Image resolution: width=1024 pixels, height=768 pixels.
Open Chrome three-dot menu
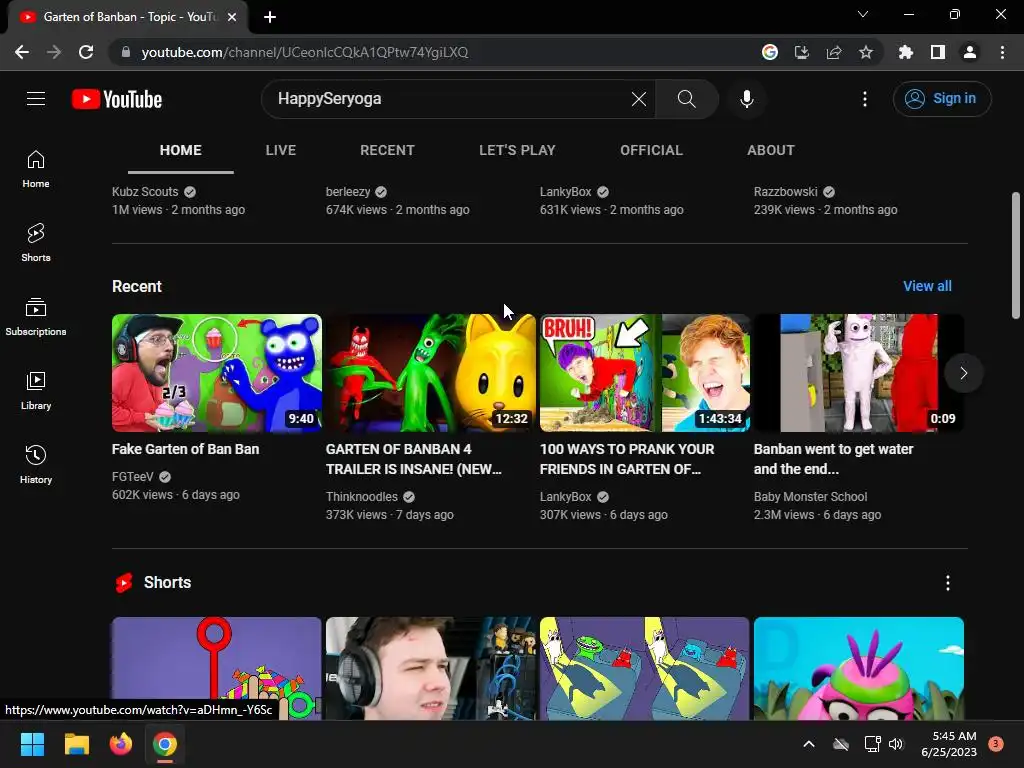coord(1002,52)
